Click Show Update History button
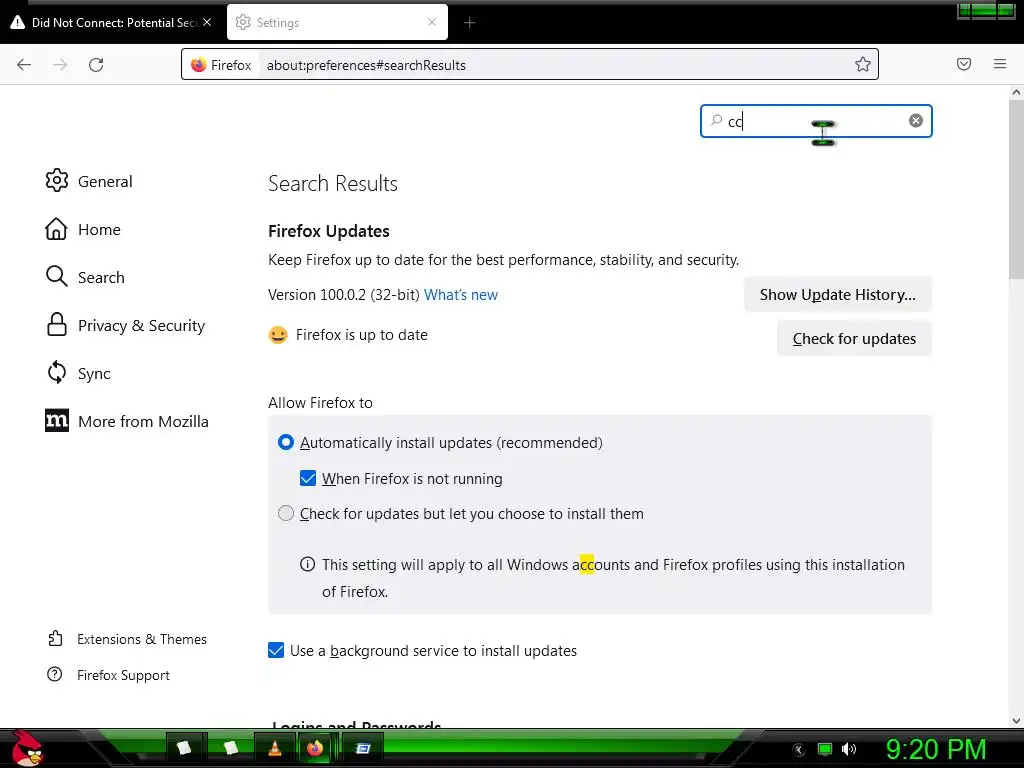Viewport: 1024px width, 768px height. tap(837, 295)
